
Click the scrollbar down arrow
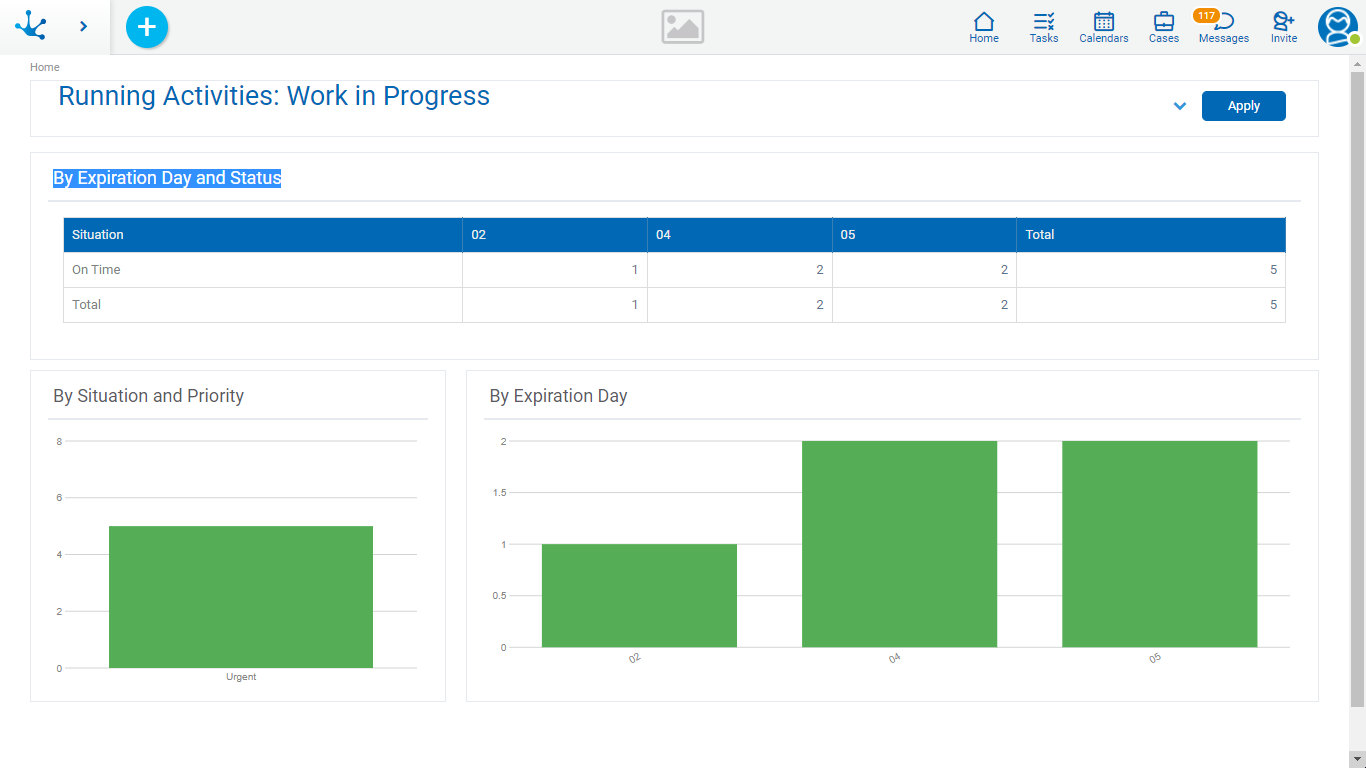tap(1357, 760)
